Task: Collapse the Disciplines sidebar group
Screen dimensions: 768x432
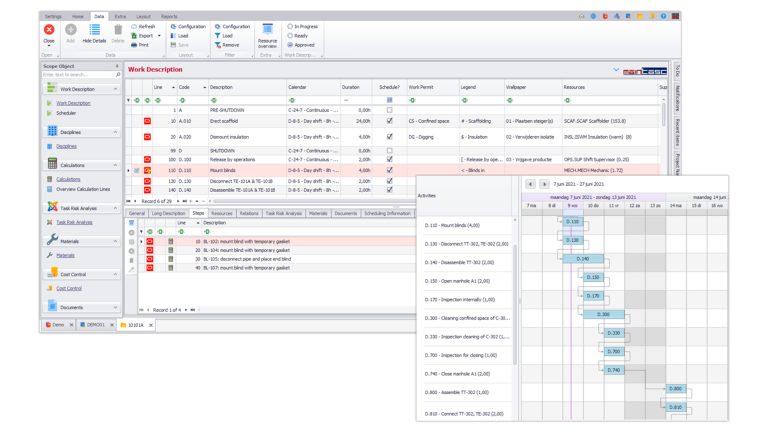Action: (116, 132)
